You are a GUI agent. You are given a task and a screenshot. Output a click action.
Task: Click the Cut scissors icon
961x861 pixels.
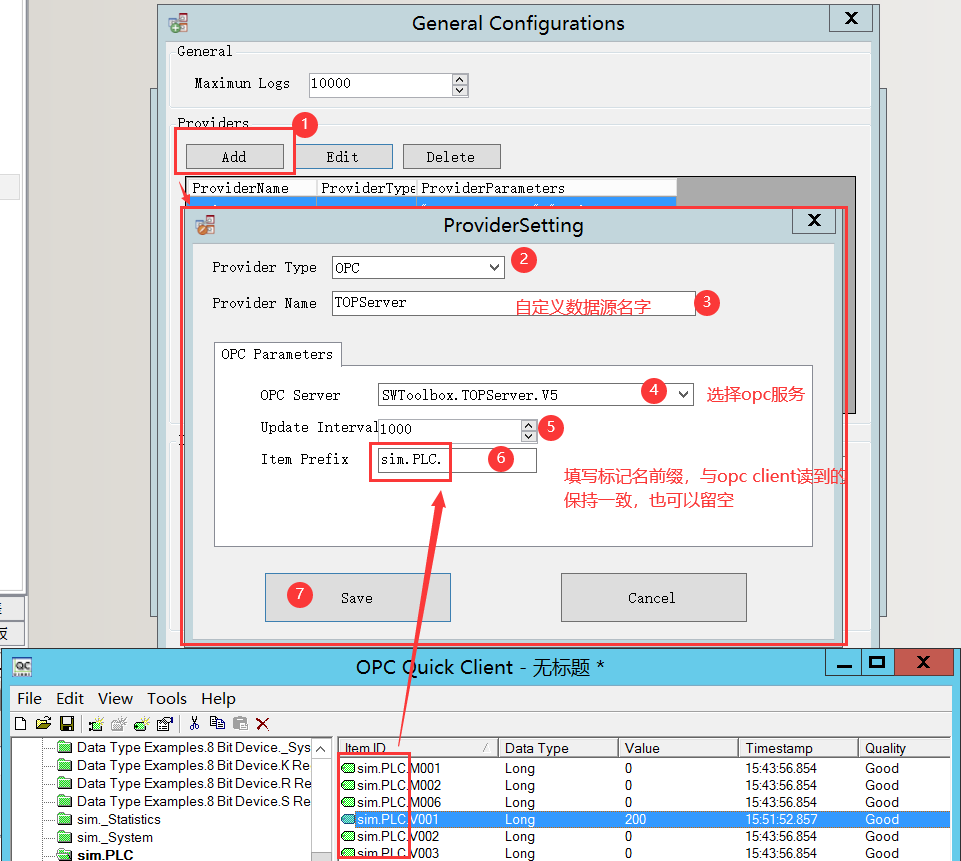pos(195,723)
